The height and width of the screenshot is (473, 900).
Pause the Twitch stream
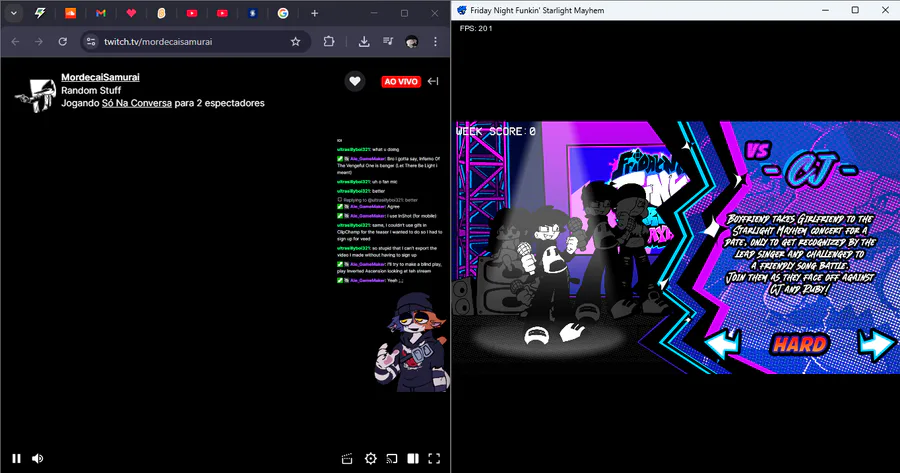pos(16,458)
